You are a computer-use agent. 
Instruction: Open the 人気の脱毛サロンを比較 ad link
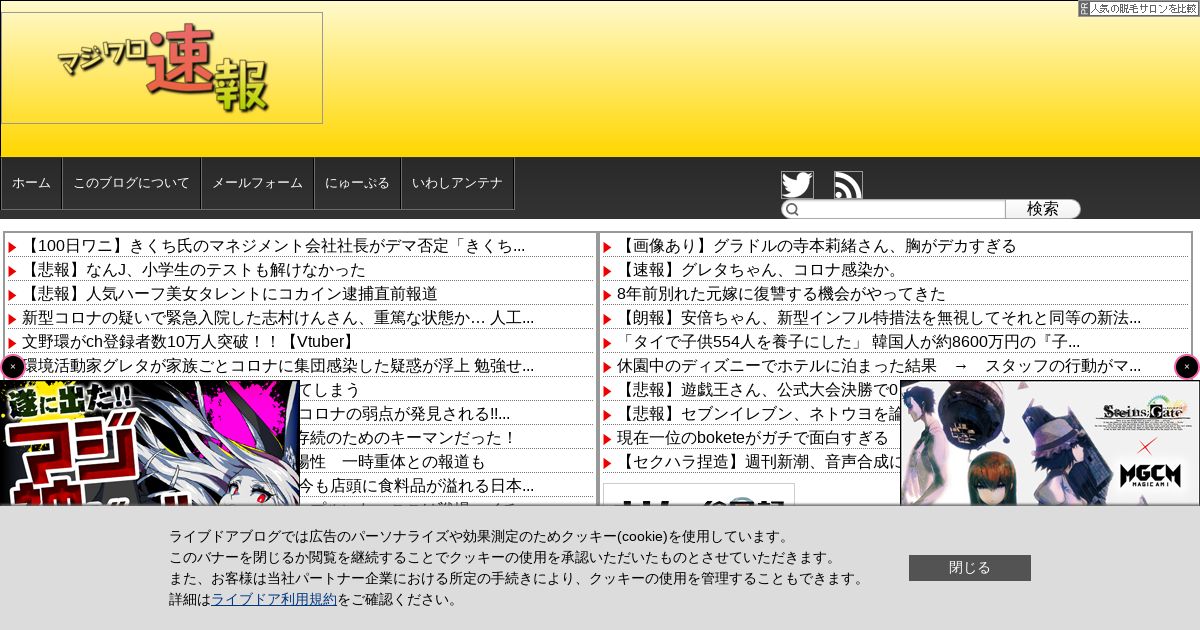1138,8
